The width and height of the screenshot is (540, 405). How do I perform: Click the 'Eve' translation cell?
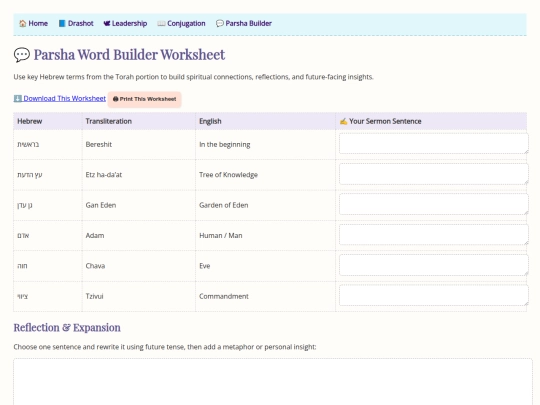(x=266, y=266)
